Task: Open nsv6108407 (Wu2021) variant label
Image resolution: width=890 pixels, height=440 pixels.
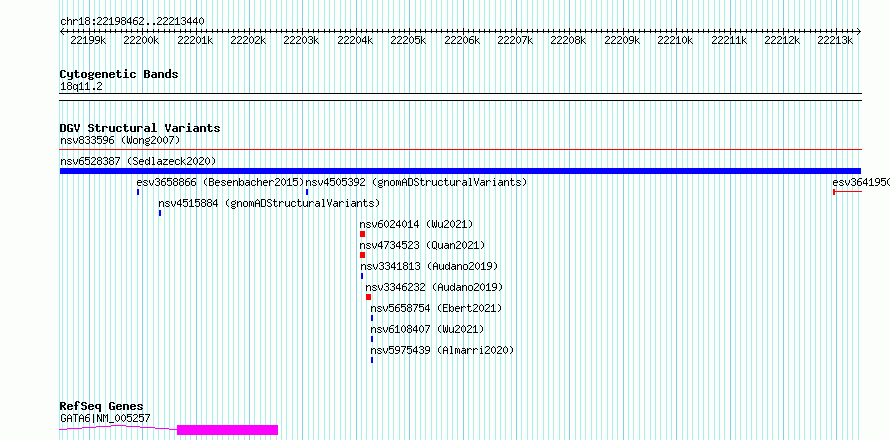Action: coord(427,329)
